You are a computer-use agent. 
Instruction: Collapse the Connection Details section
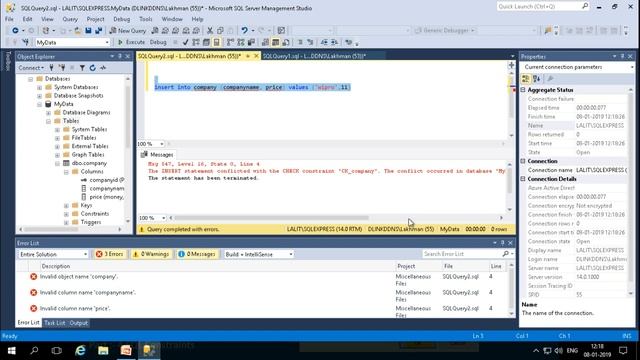(x=523, y=179)
